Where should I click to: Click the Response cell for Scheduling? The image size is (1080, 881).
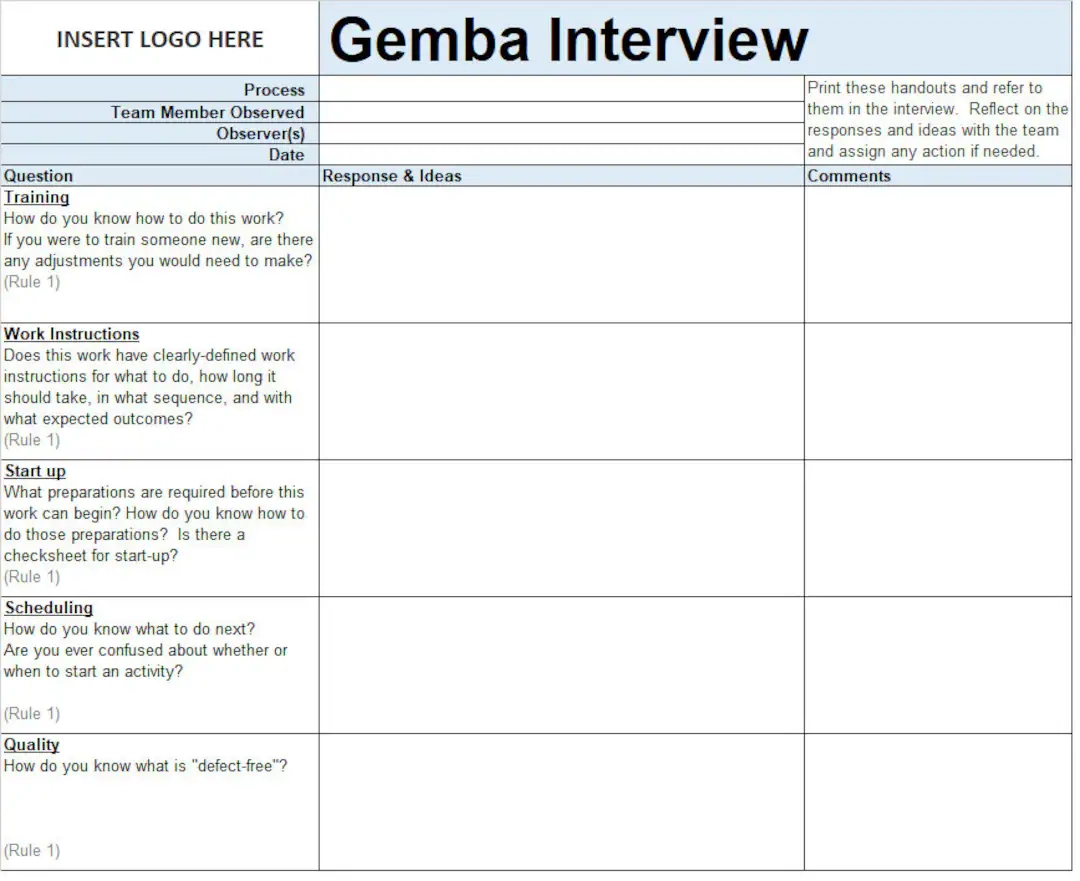pos(561,665)
